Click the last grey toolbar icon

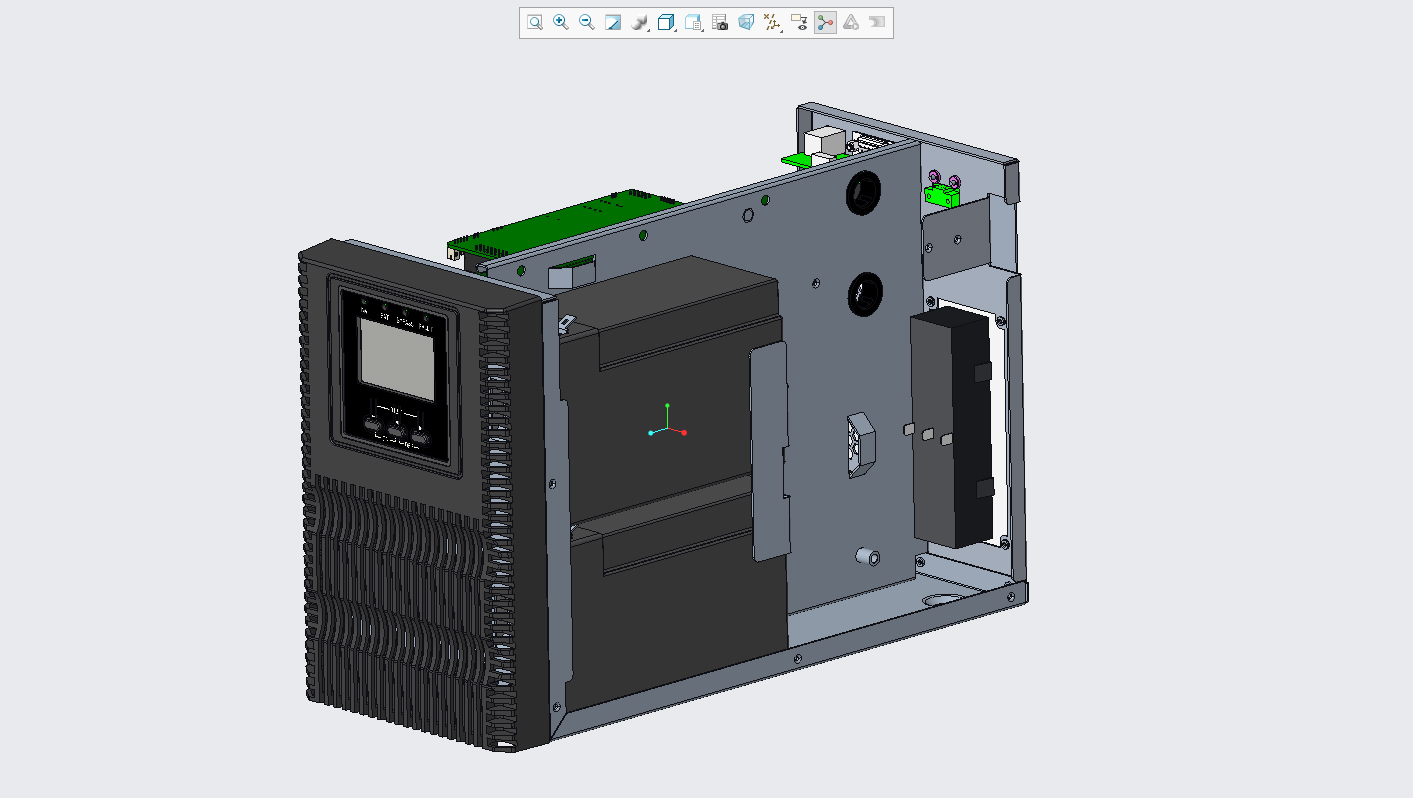click(877, 22)
